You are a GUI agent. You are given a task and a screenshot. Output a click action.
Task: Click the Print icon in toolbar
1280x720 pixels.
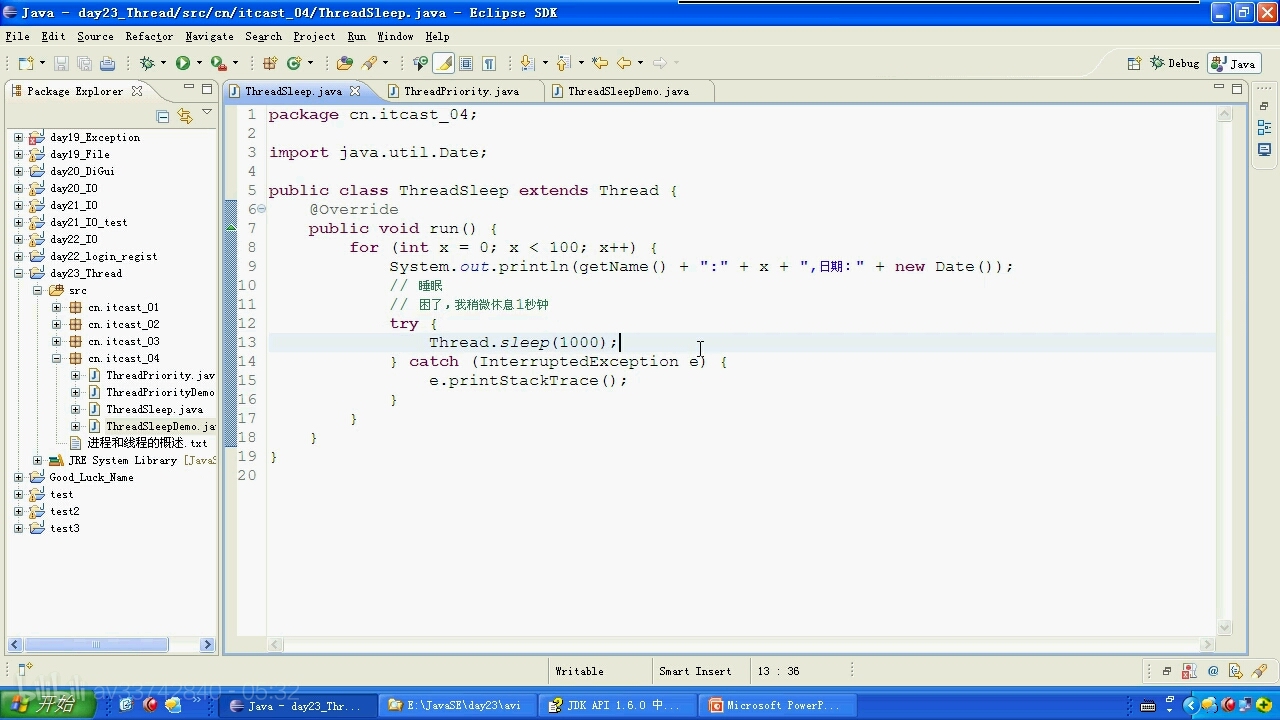point(108,63)
